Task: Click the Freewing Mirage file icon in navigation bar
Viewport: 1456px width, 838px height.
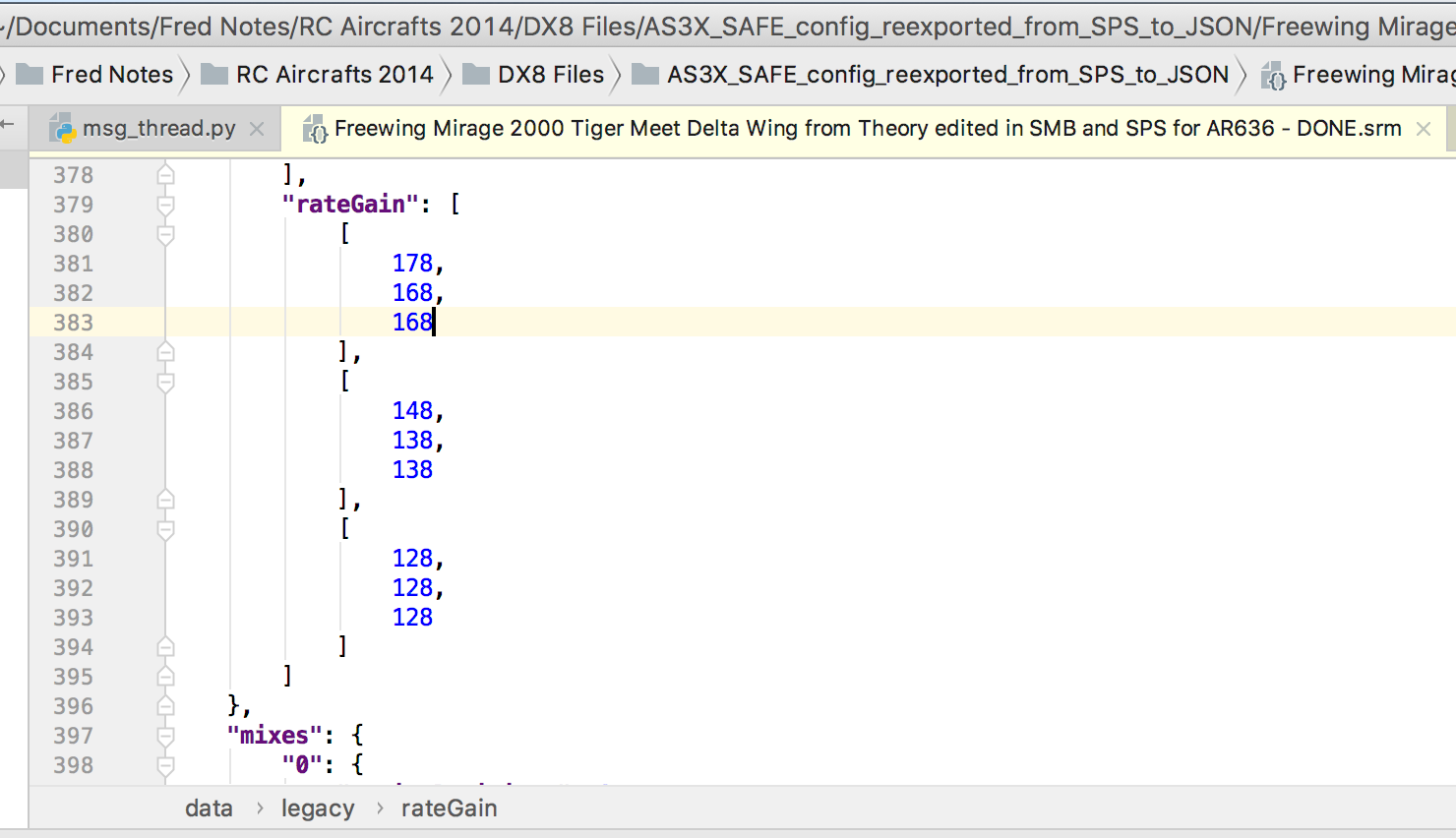Action: click(1273, 77)
